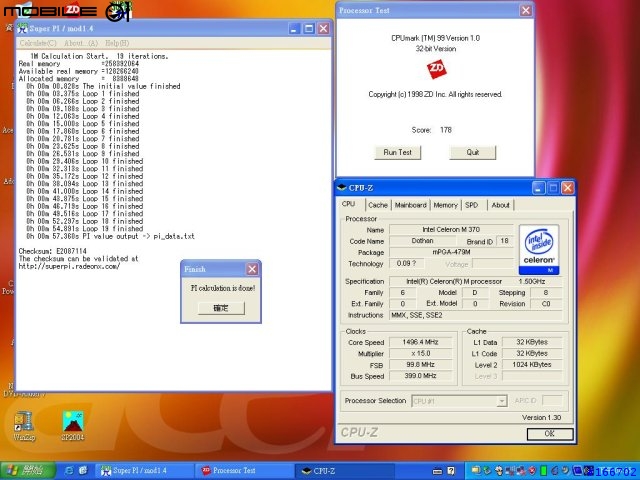
Task: Click the keyboard language bar icon
Action: 437,471
